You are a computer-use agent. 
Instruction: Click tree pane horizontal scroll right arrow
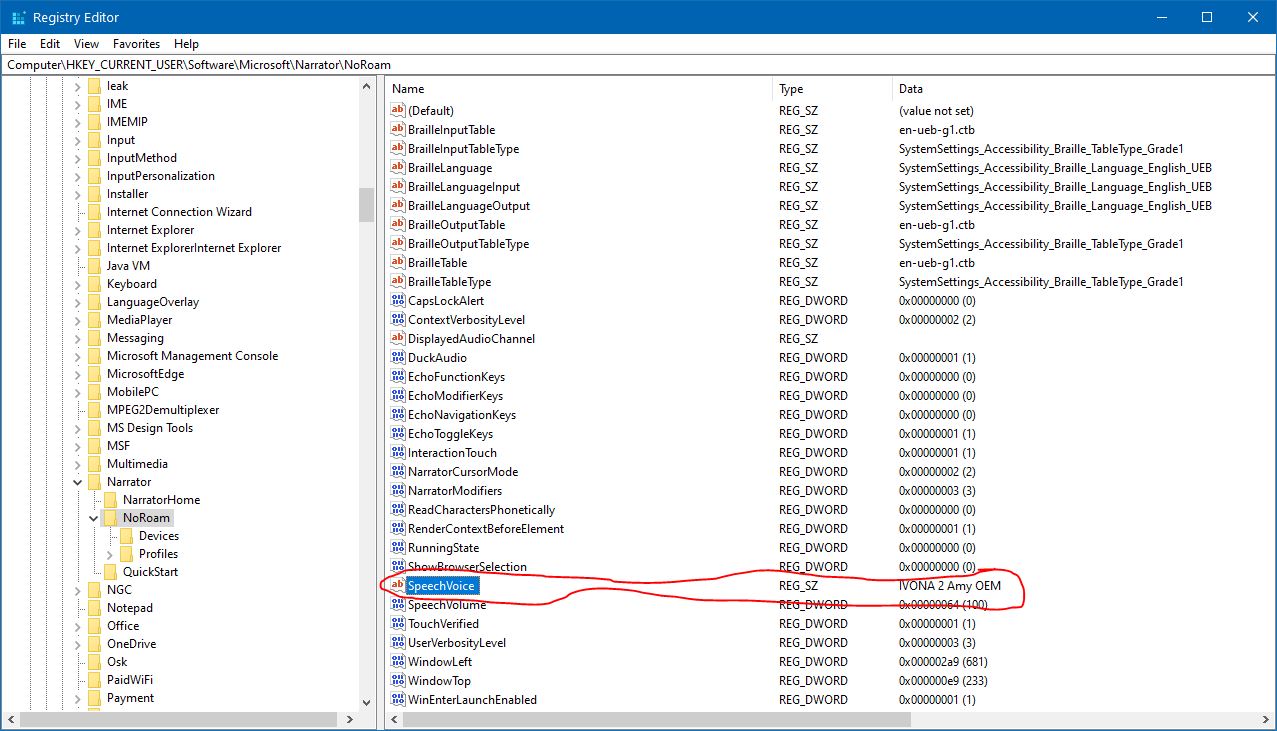tap(350, 719)
